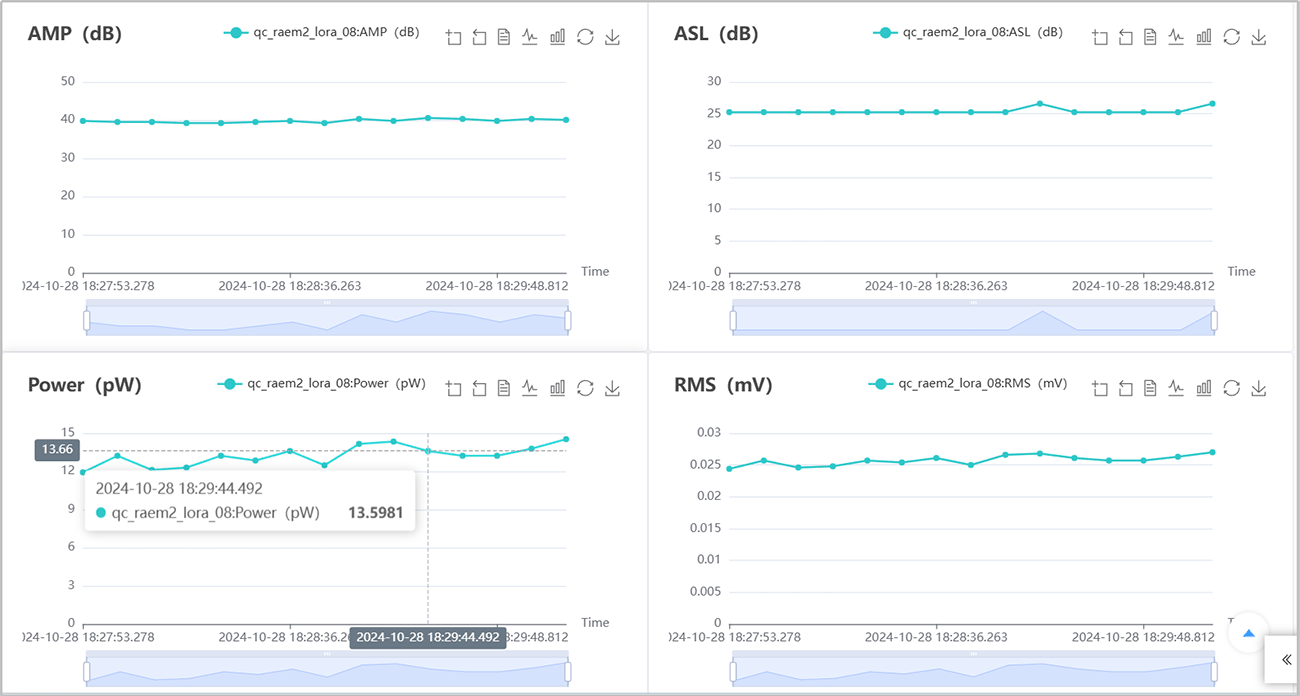Click the RMS chart zoom slider's left handle
Image resolution: width=1300 pixels, height=696 pixels.
[733, 671]
